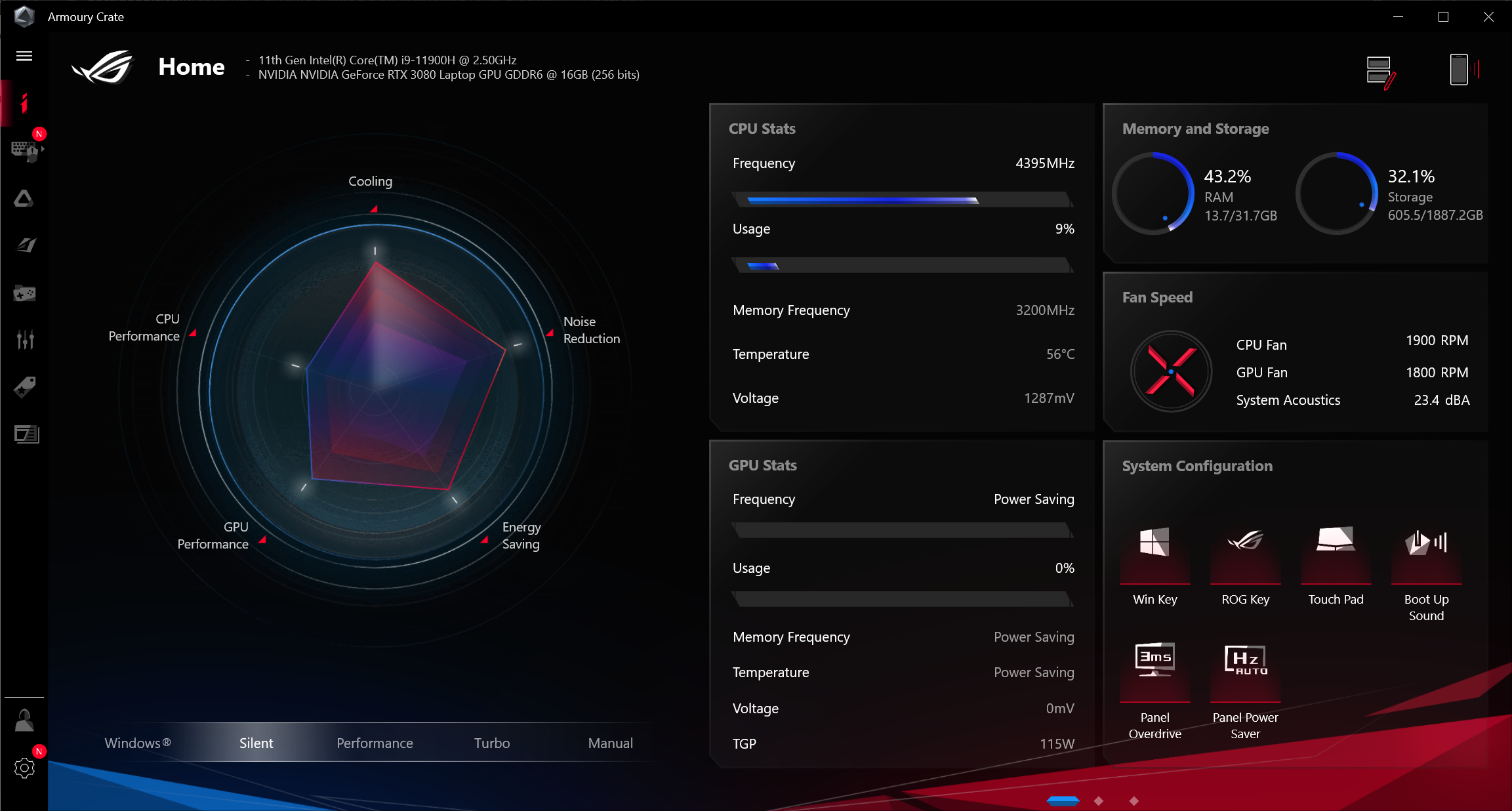Click the 4395MHz frequency value
The height and width of the screenshot is (811, 1512).
click(1045, 163)
